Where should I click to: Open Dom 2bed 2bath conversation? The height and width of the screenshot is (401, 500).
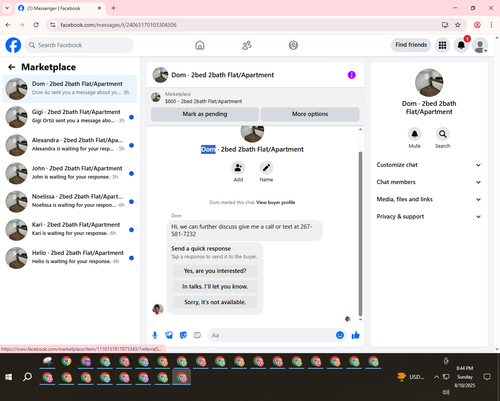[69, 89]
